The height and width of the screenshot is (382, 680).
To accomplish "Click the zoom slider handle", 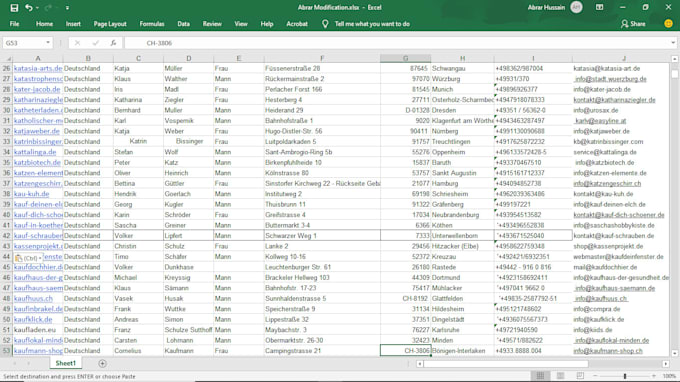I will click(625, 376).
